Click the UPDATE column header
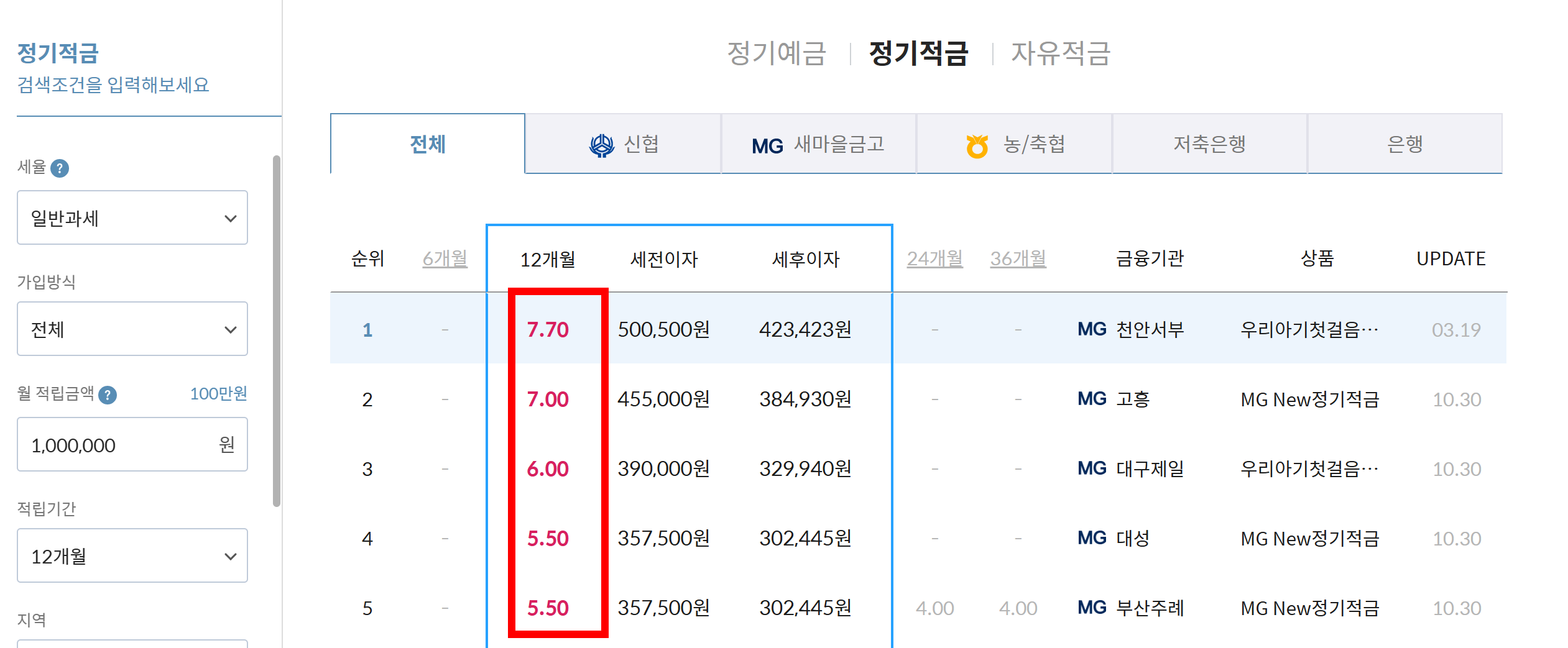 [x=1450, y=258]
